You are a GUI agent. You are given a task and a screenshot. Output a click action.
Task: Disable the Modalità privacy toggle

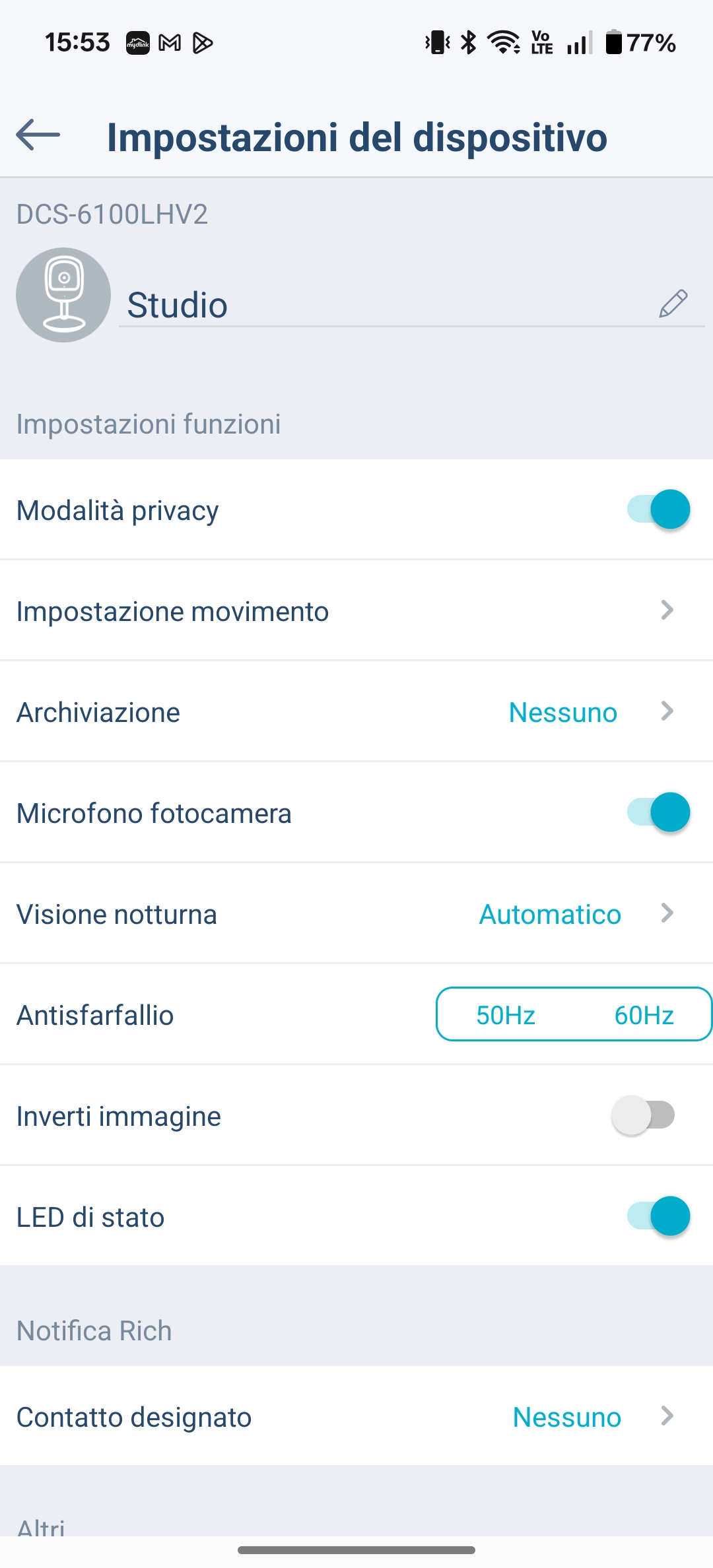(x=658, y=509)
